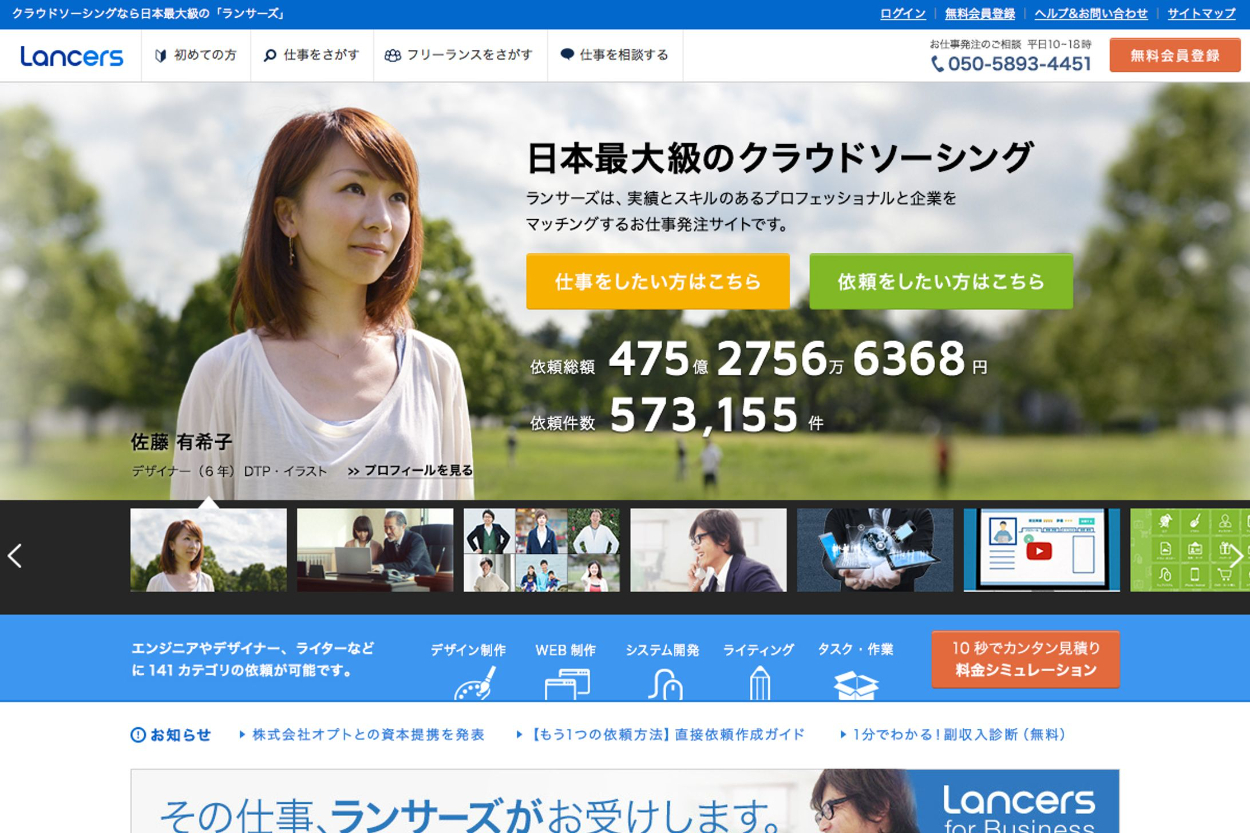Open the 仕事をさがす menu item
The width and height of the screenshot is (1250, 833).
tap(312, 56)
